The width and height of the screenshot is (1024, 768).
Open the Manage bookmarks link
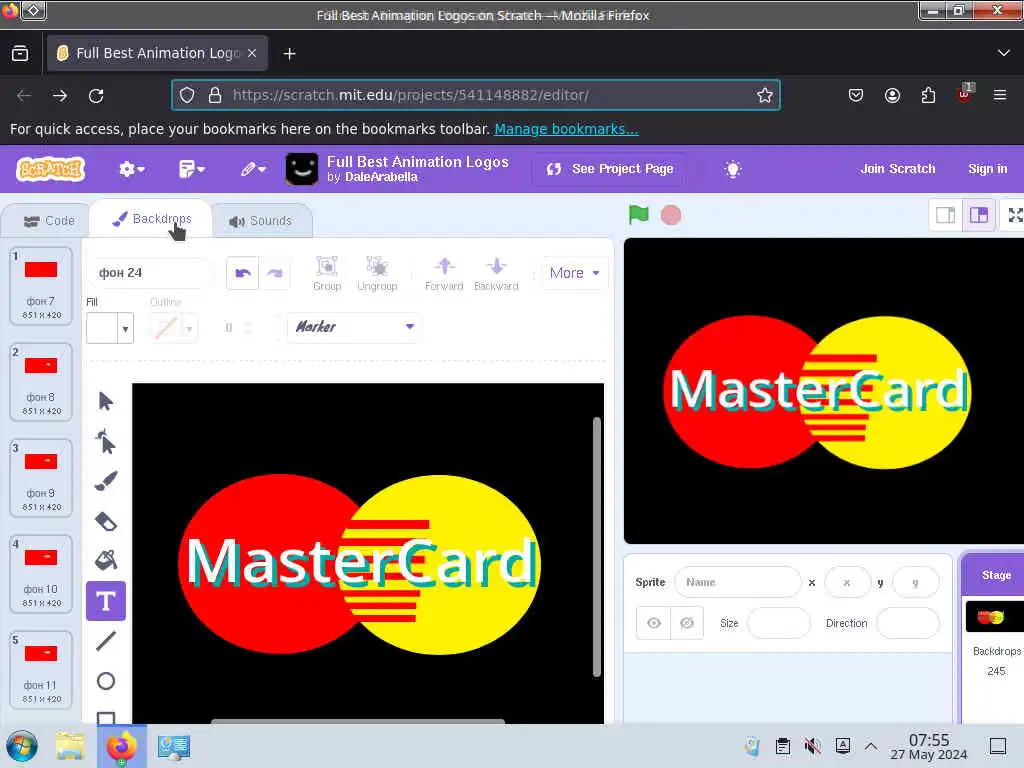(566, 129)
